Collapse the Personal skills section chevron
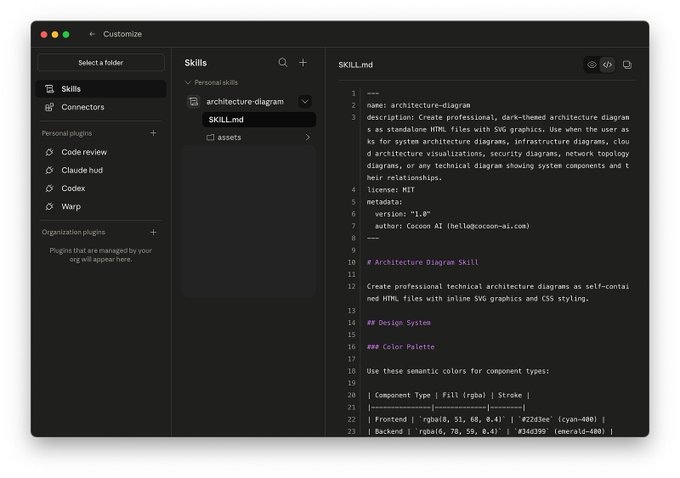Screen dimensions: 680x478 point(188,82)
